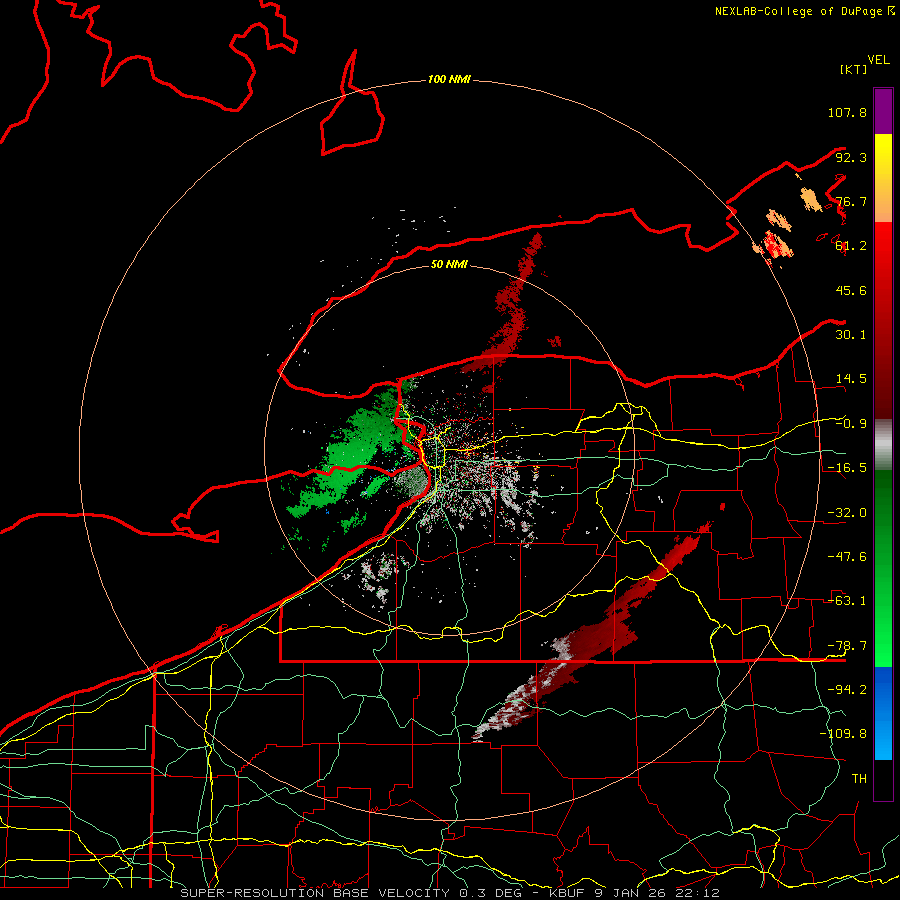Pick the green segment of velocity color bar
This screenshot has height=900, width=900.
click(883, 568)
